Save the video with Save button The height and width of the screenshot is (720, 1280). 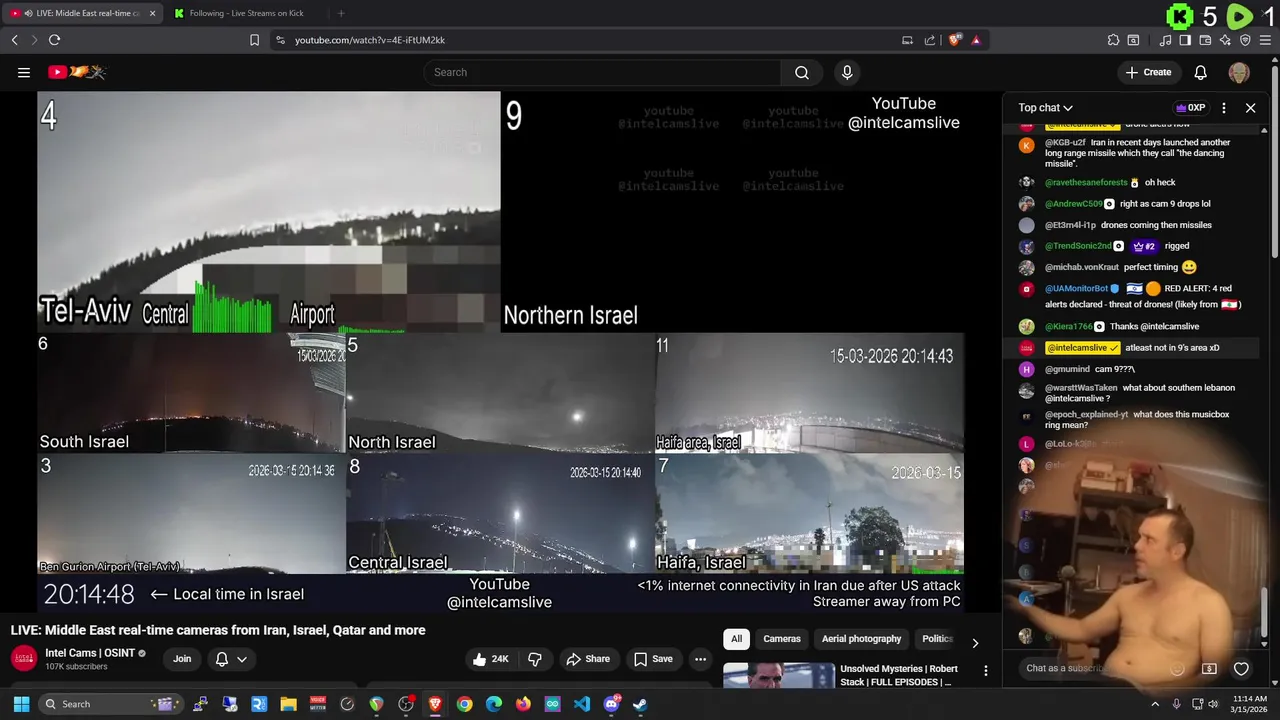click(652, 659)
